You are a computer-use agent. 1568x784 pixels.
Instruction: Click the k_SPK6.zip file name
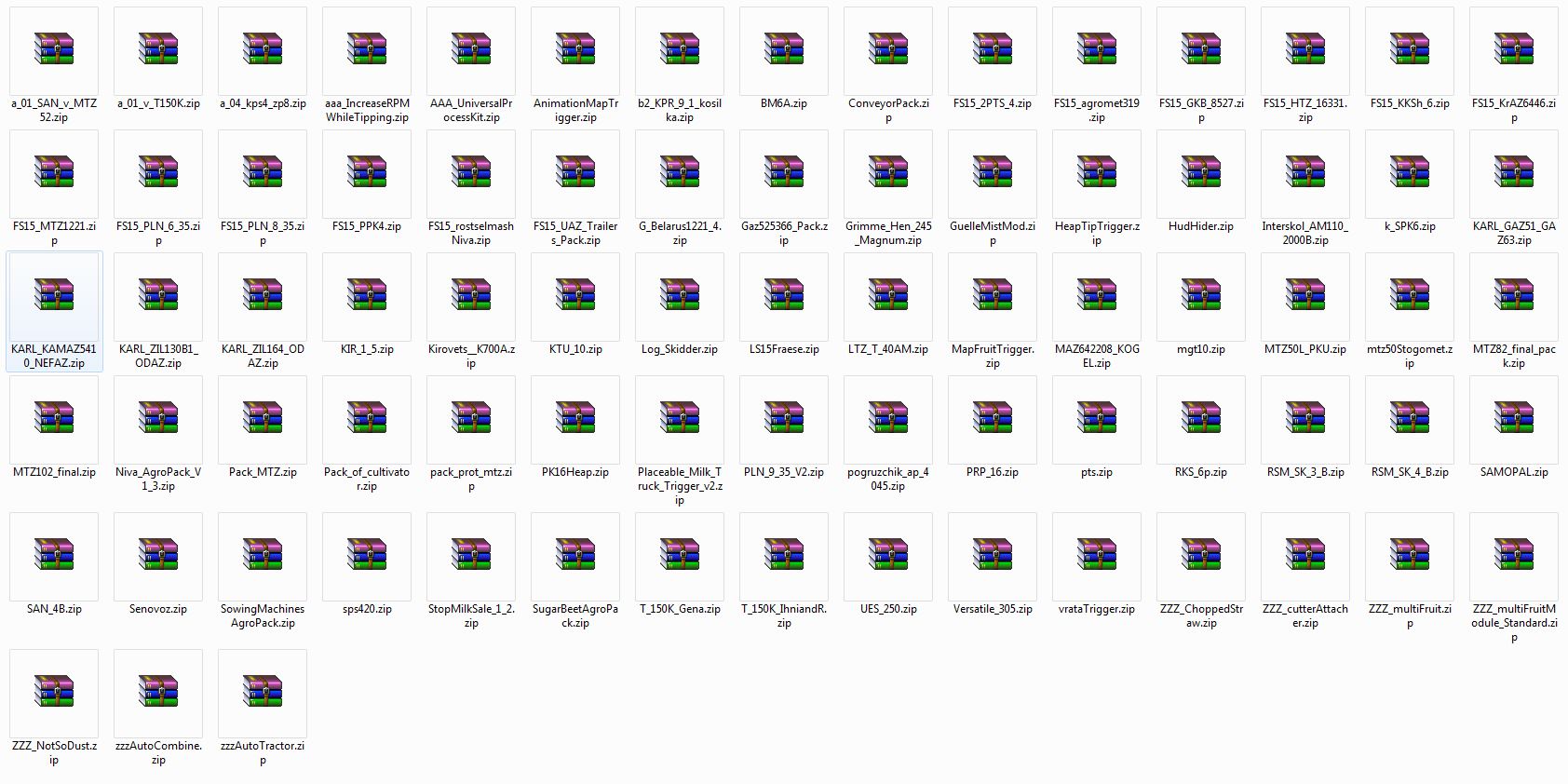coord(1410,226)
